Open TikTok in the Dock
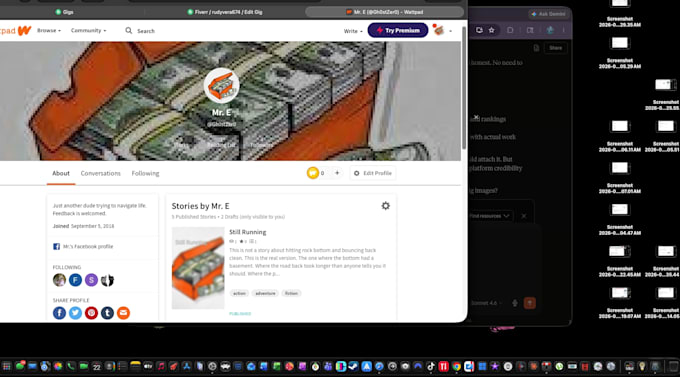This screenshot has height=377, width=680. (x=430, y=367)
